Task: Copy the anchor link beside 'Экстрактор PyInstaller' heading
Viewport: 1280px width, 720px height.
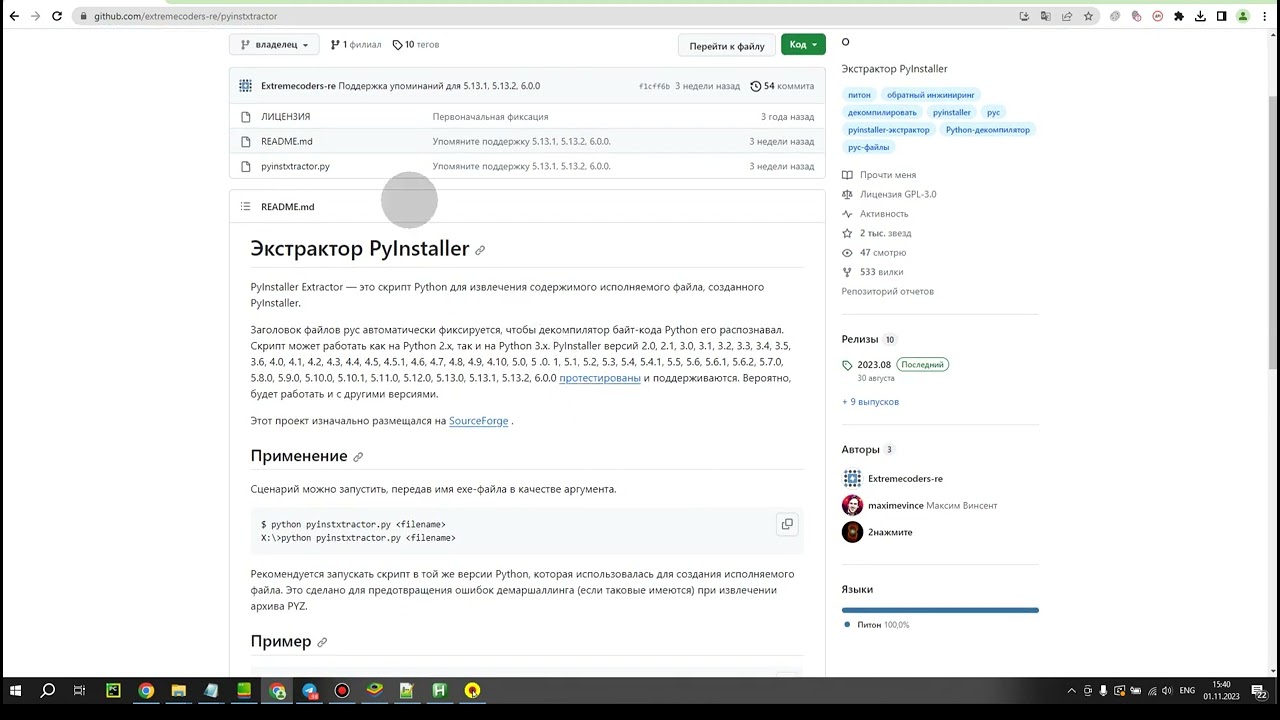Action: coord(480,250)
